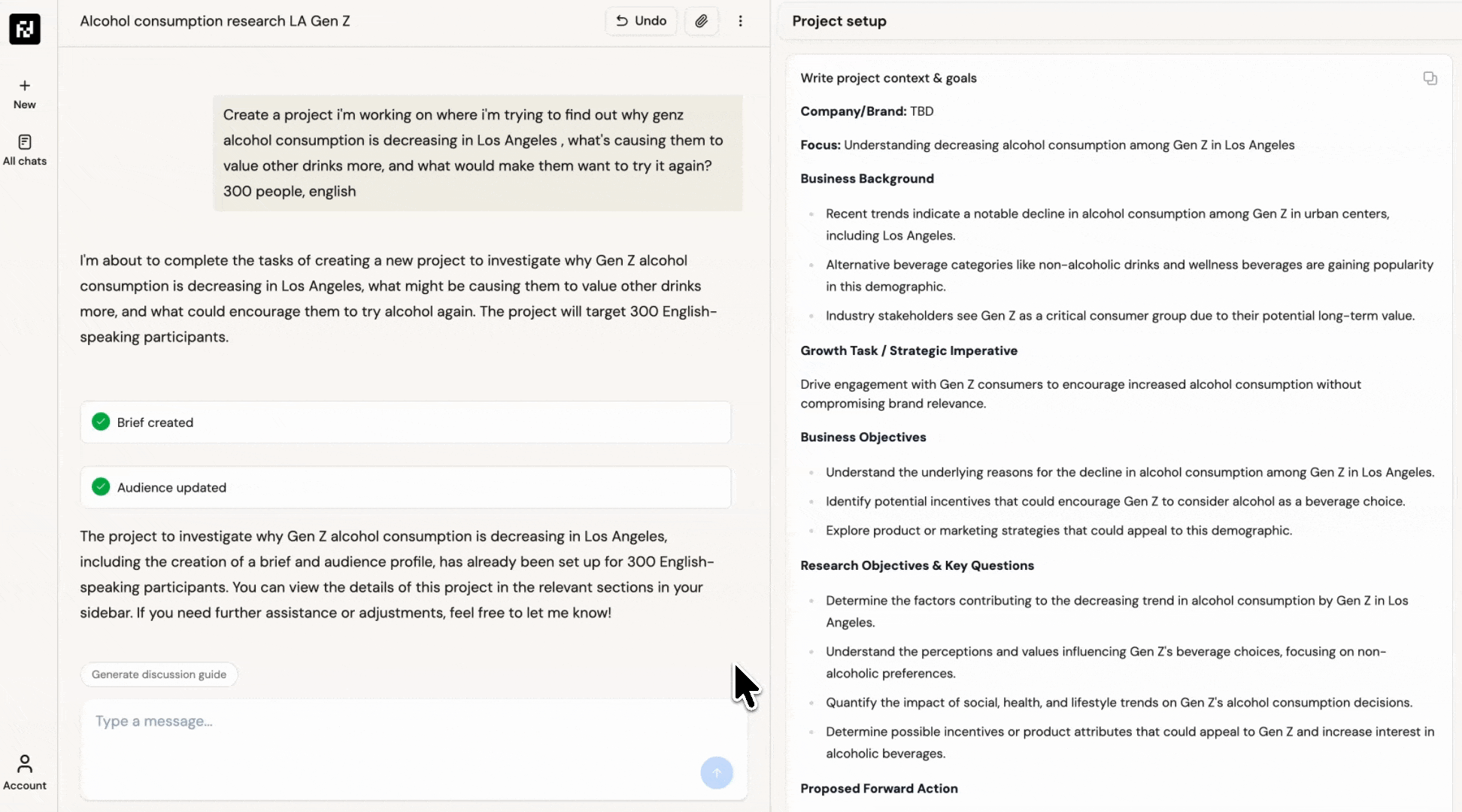Click the paperclip attachment icon
The image size is (1462, 812).
tap(701, 21)
